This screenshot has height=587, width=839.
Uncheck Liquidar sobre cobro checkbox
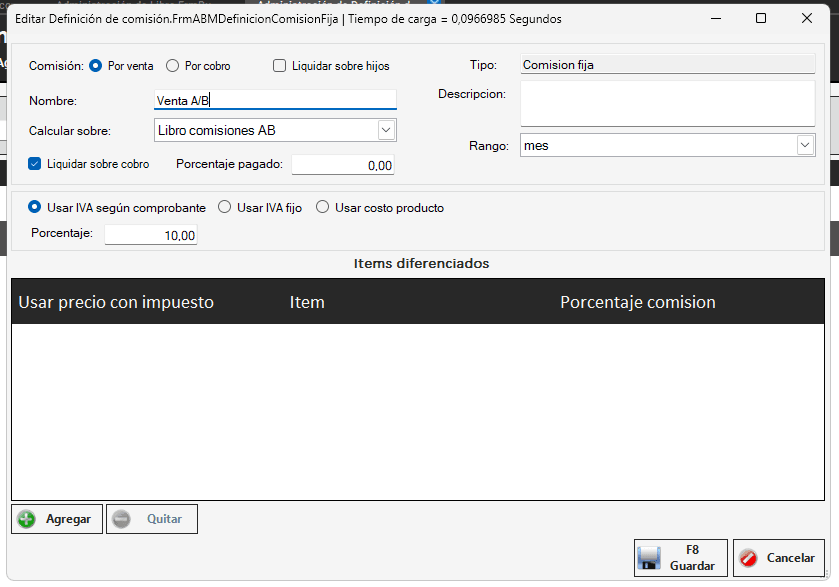pyautogui.click(x=35, y=164)
